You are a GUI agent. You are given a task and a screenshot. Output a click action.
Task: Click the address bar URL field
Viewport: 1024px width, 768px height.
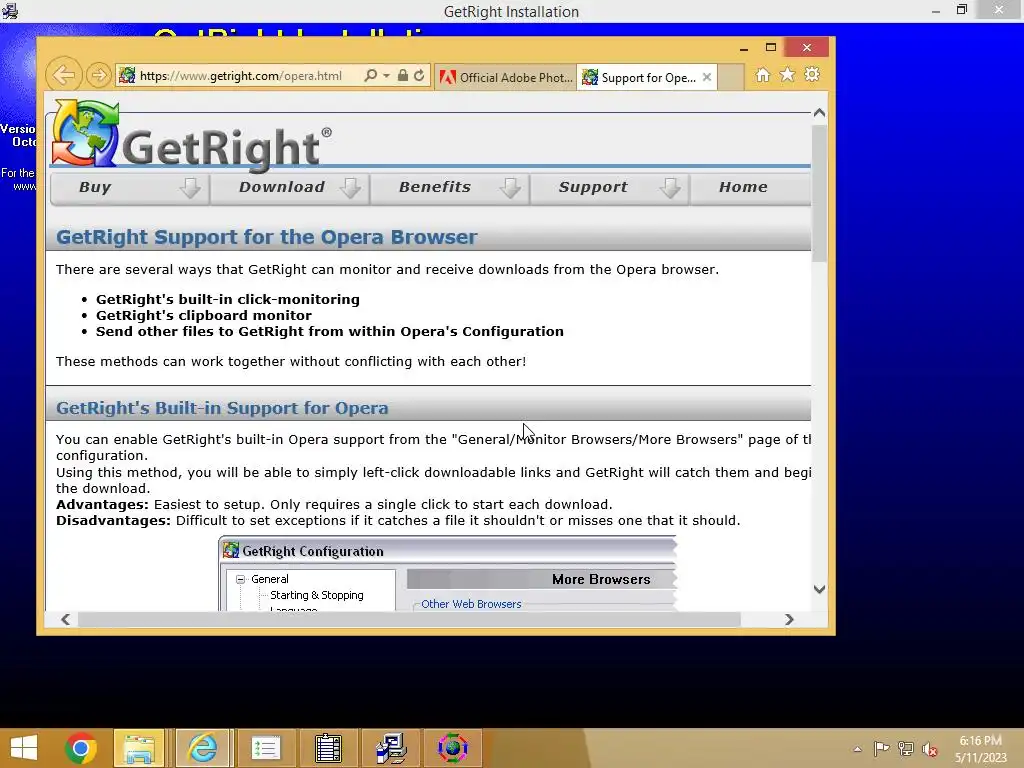pos(240,76)
